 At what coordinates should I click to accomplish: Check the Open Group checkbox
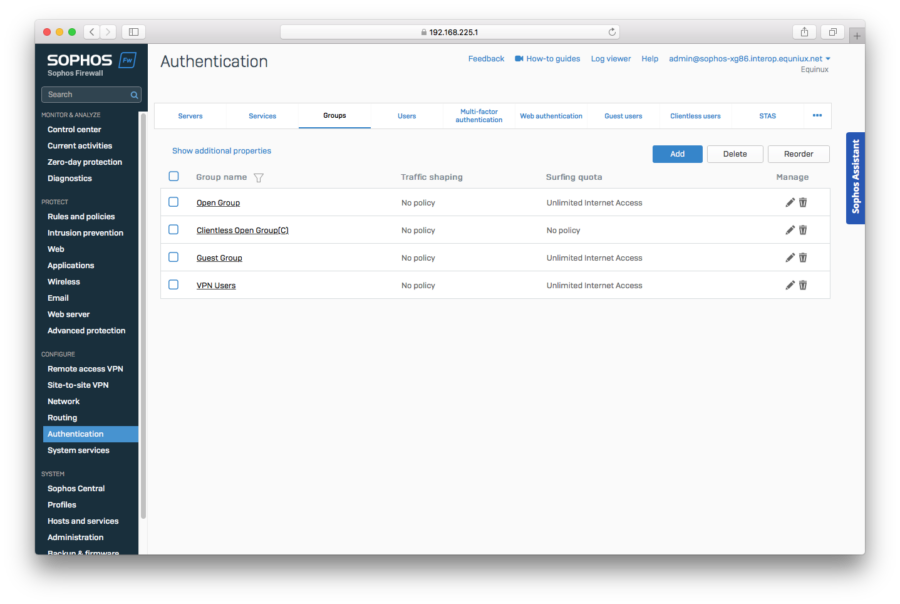[174, 202]
